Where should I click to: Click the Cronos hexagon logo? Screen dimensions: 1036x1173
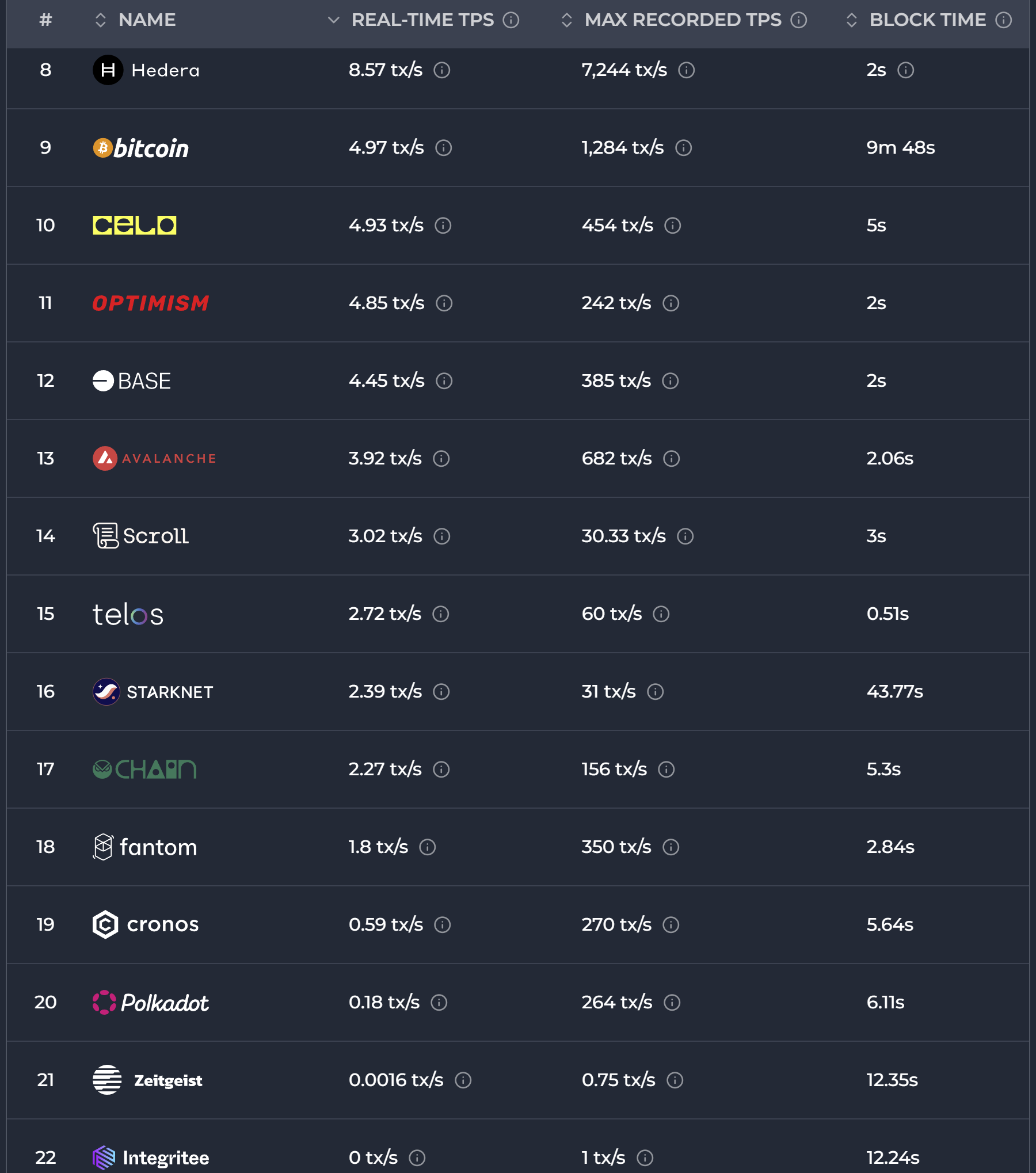105,924
